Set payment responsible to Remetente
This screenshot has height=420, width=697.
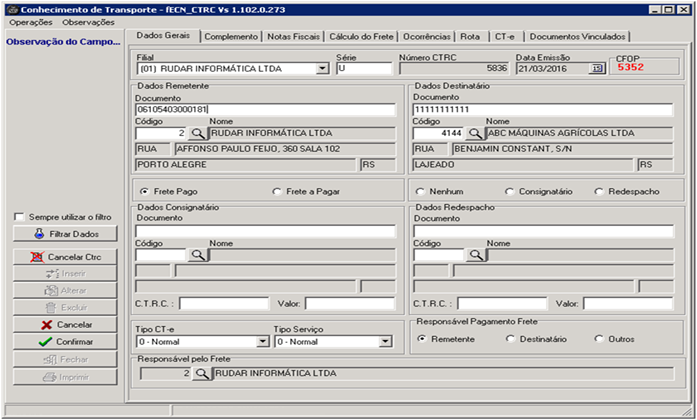(421, 339)
